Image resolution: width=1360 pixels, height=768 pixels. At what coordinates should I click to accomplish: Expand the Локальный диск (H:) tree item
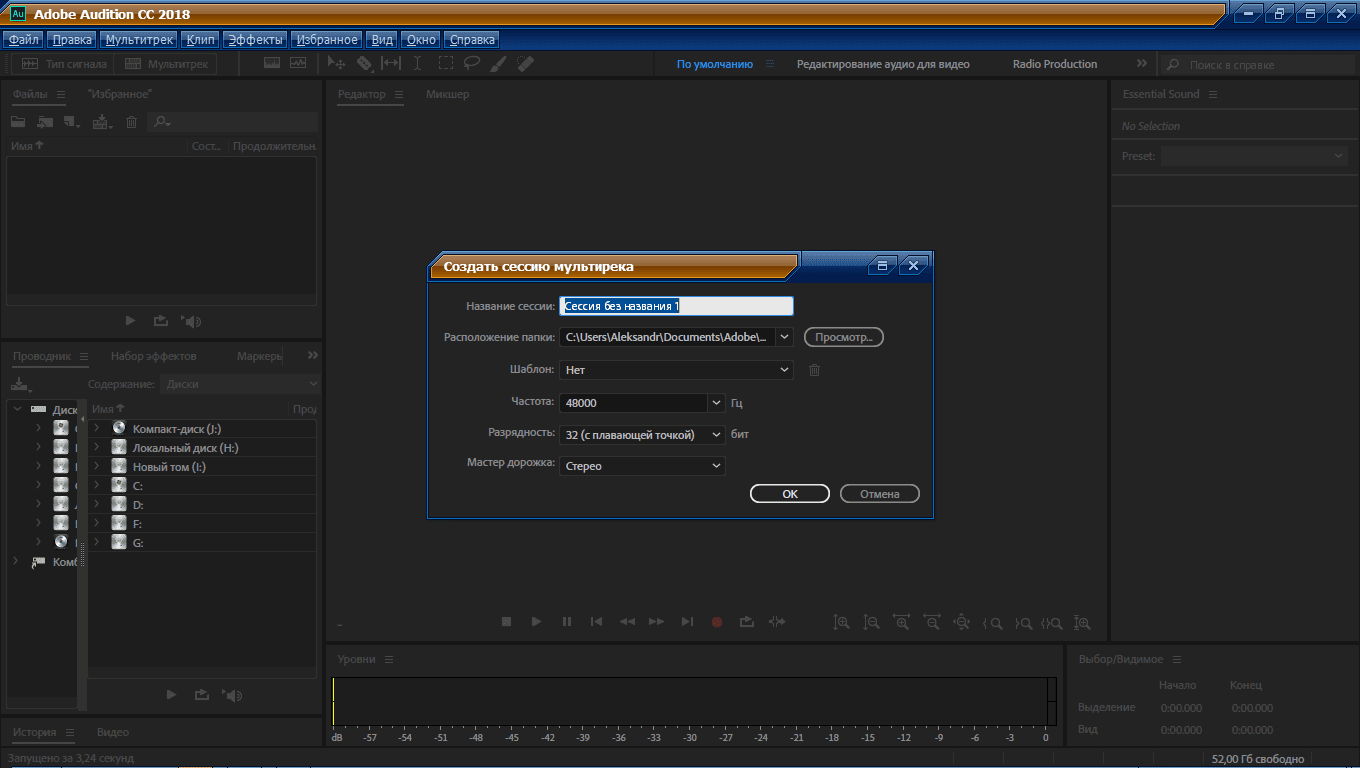click(97, 448)
